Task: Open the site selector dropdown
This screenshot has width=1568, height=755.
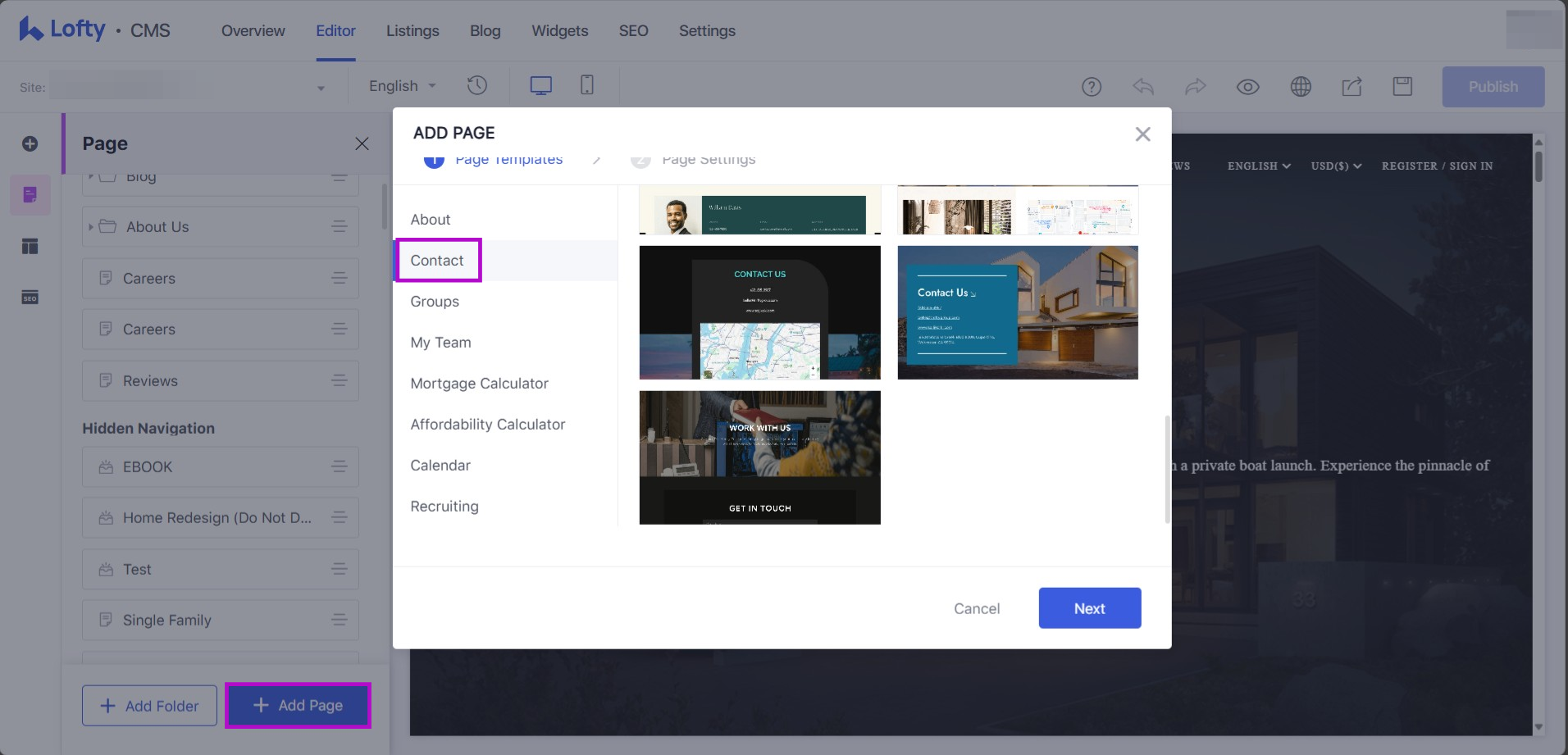Action: [x=321, y=88]
